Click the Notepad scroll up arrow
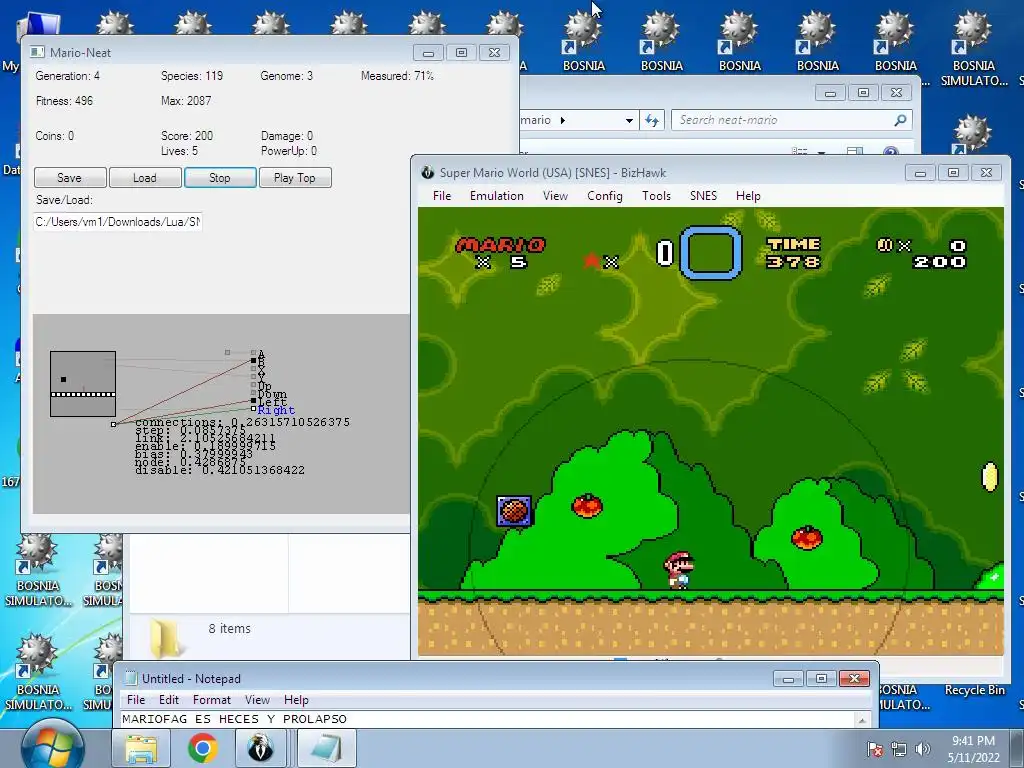1024x768 pixels. tap(862, 720)
